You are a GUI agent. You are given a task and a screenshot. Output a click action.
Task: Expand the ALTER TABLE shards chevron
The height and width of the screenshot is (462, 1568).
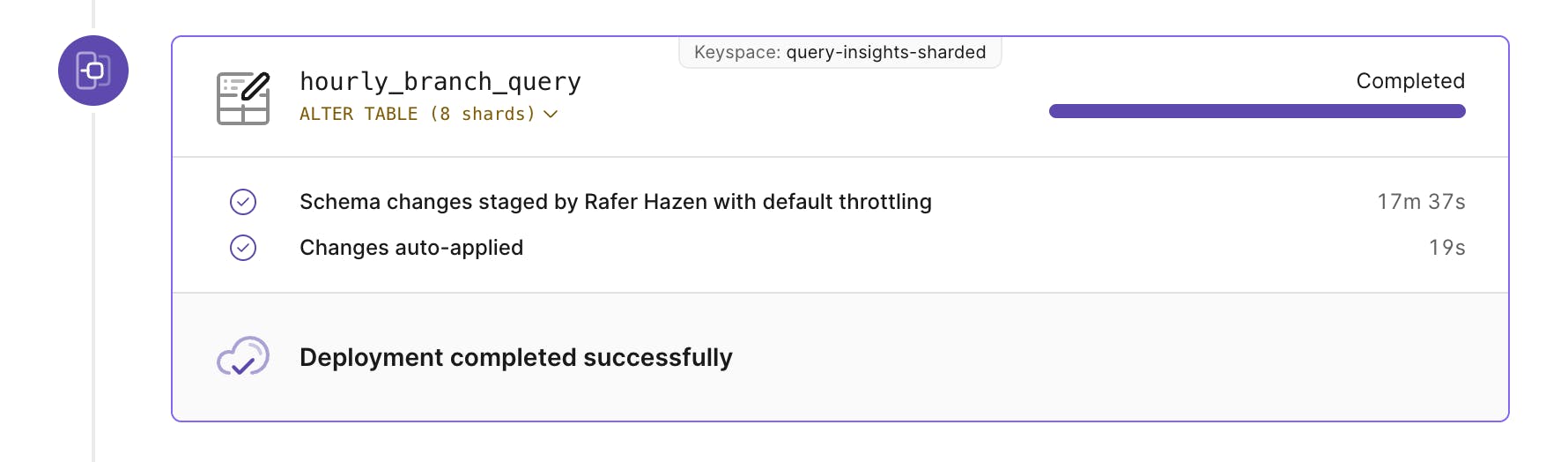[x=551, y=115]
